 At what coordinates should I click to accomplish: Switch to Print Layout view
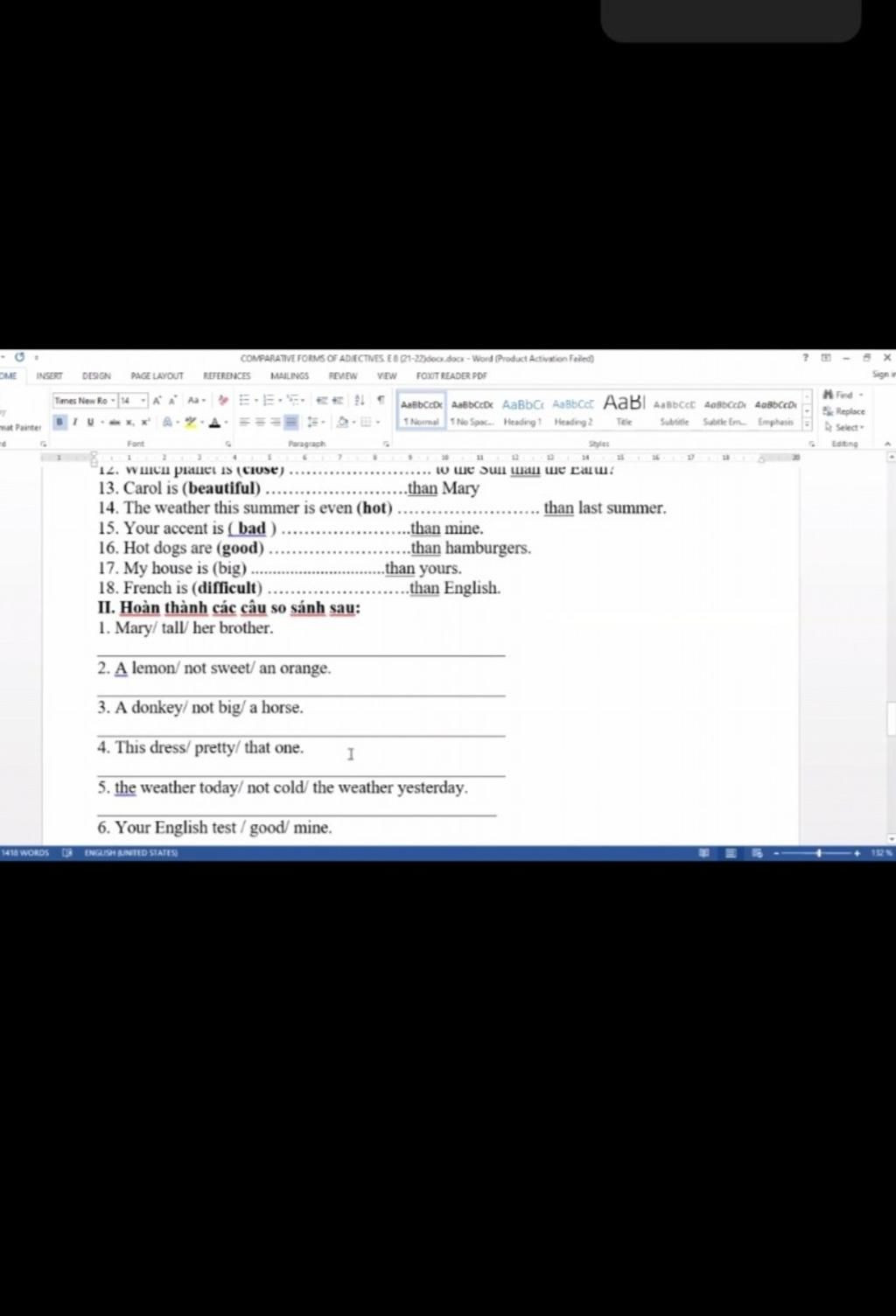731,852
